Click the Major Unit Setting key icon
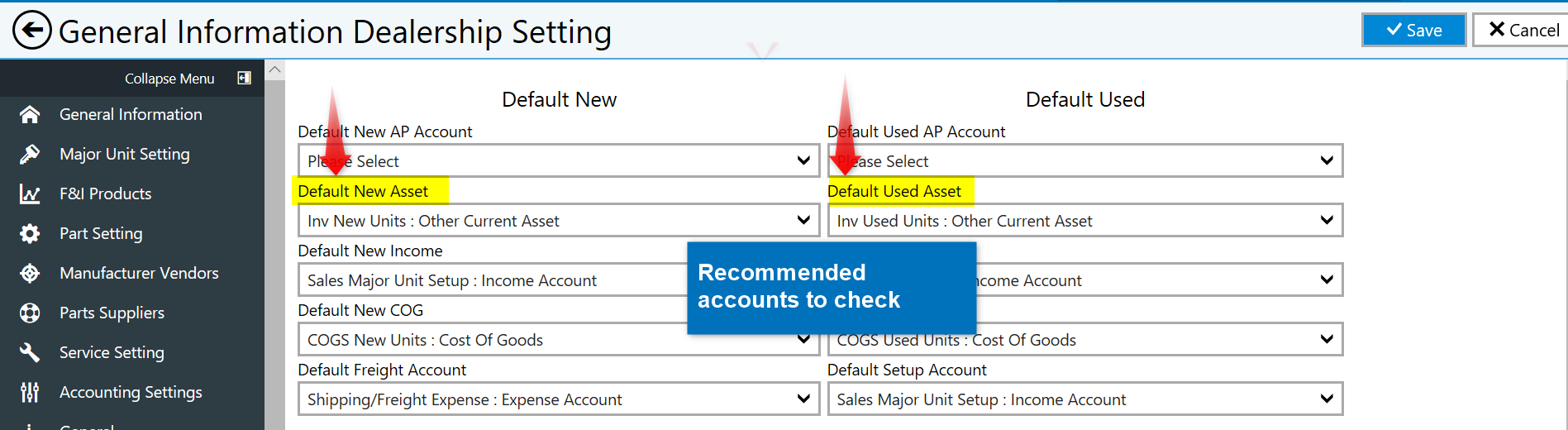Screen dimensions: 1568x430 (x=30, y=154)
